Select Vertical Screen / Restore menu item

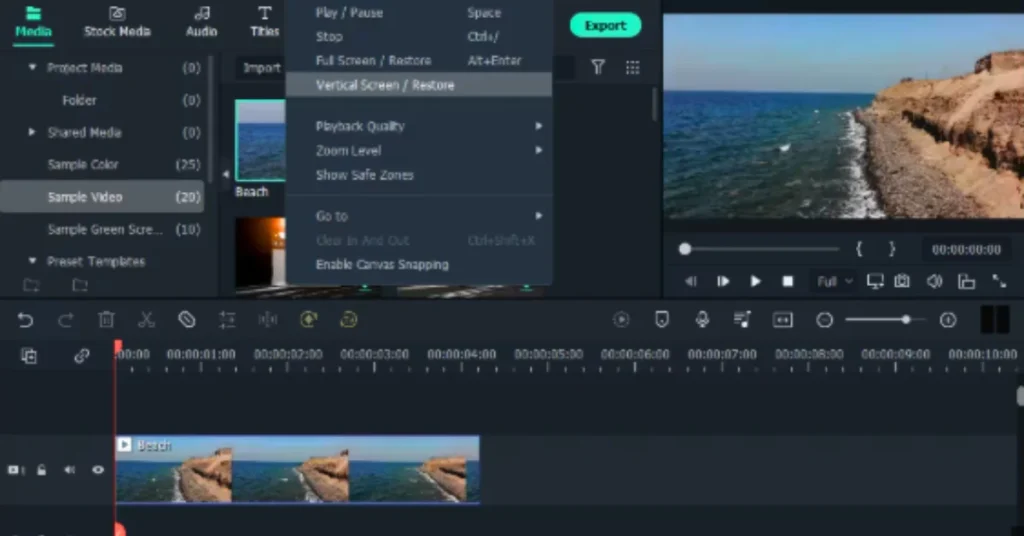coord(419,85)
